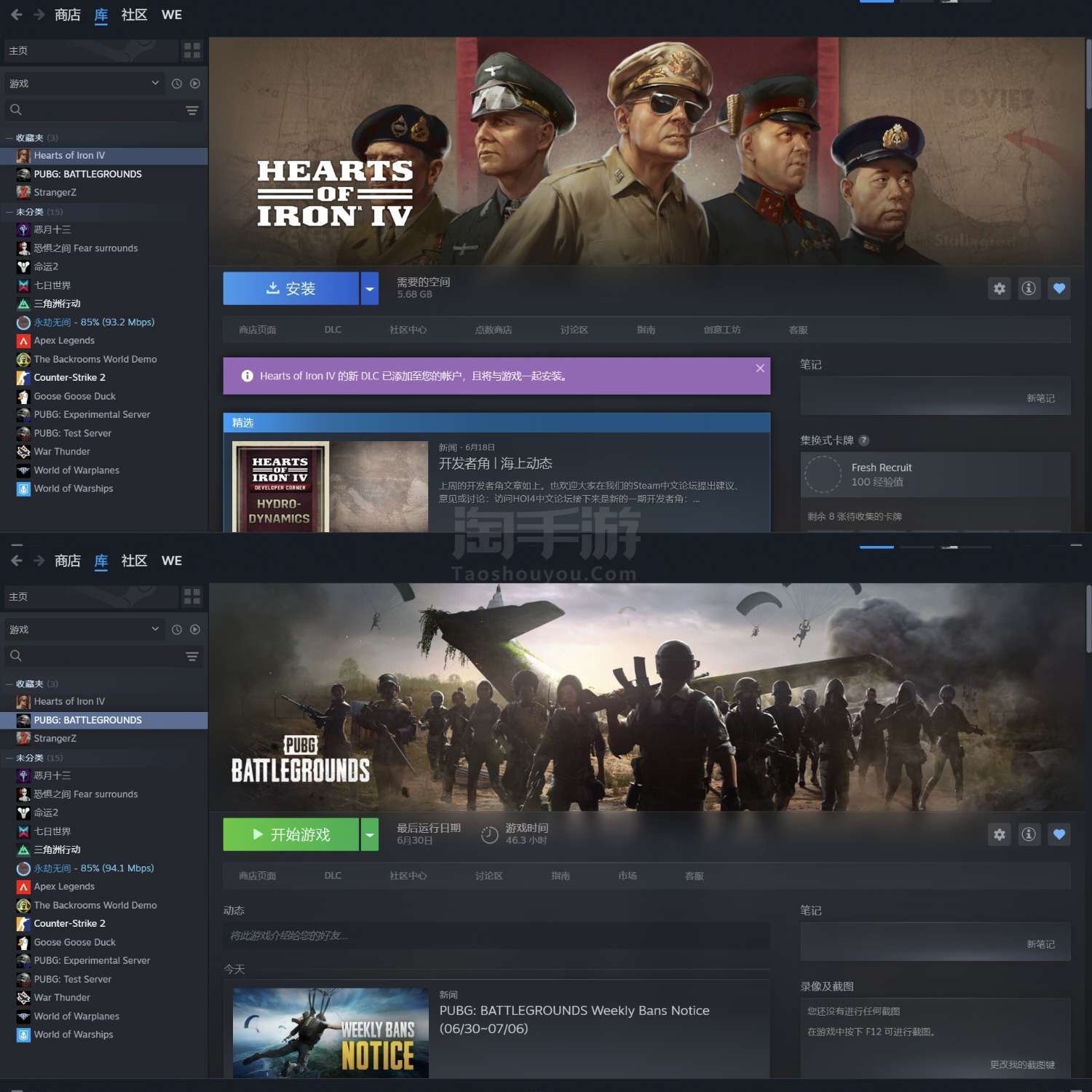Click forward arrow in top Steam window

(39, 15)
